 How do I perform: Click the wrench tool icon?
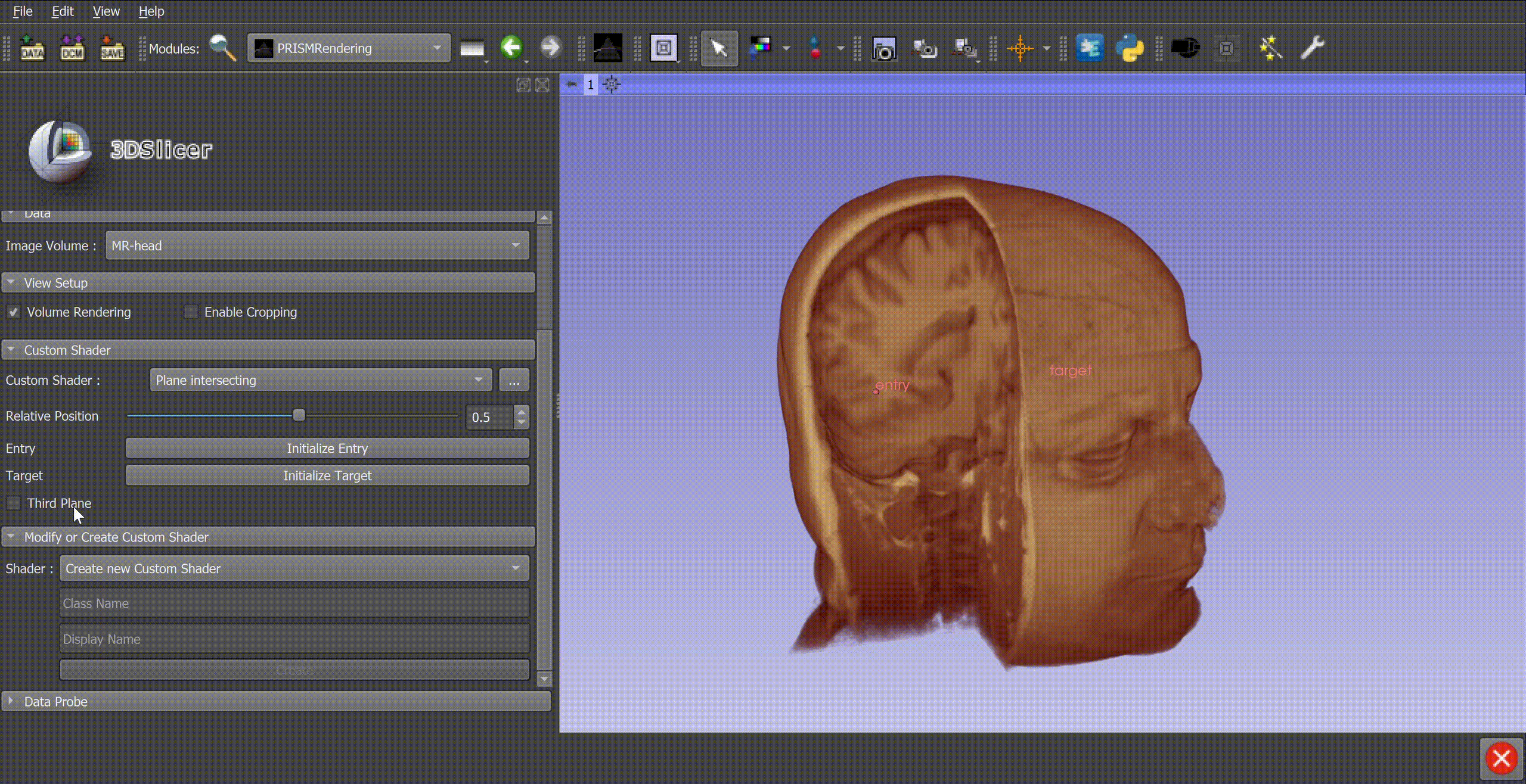click(x=1312, y=48)
